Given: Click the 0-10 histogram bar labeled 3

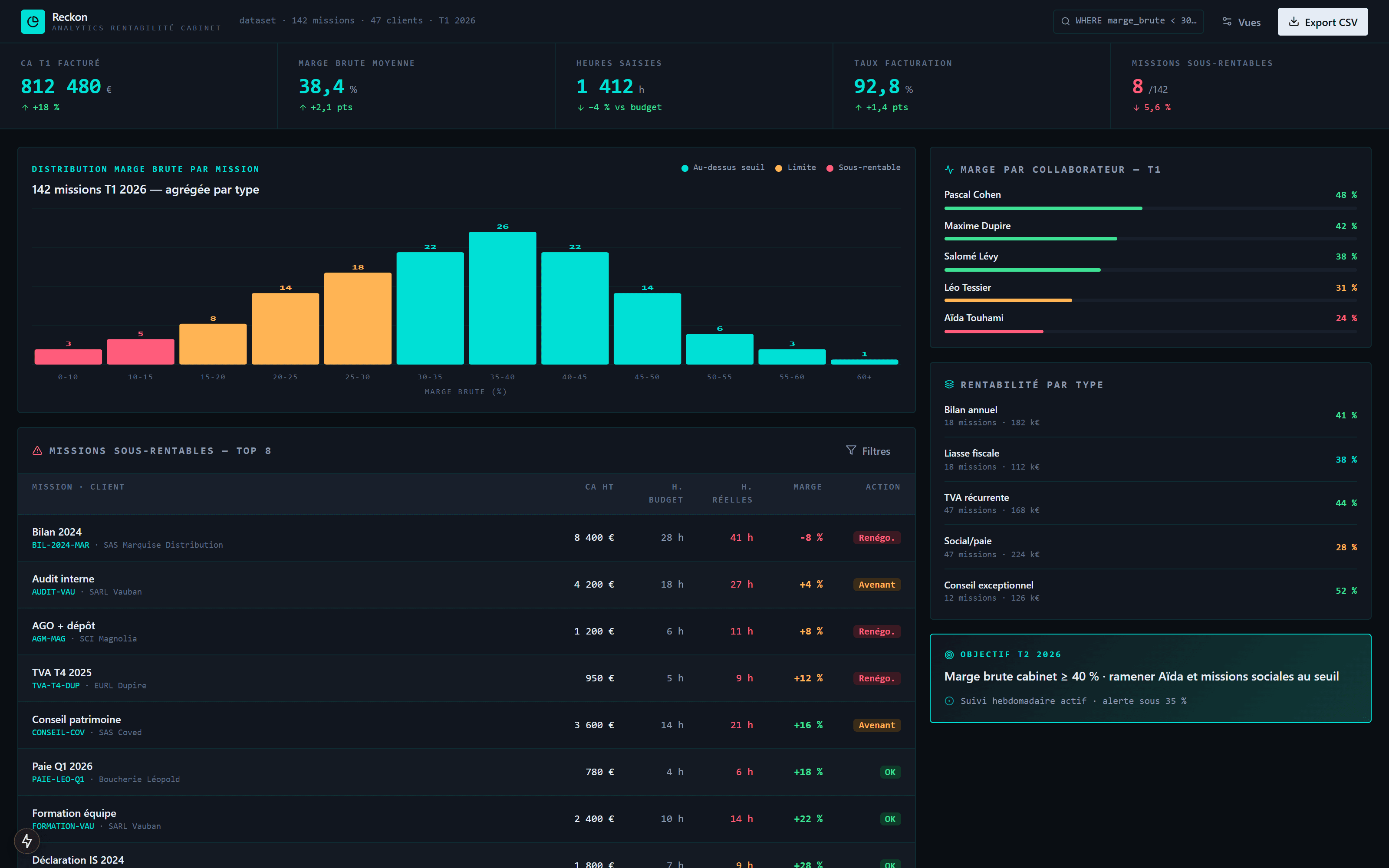Looking at the screenshot, I should (x=68, y=357).
